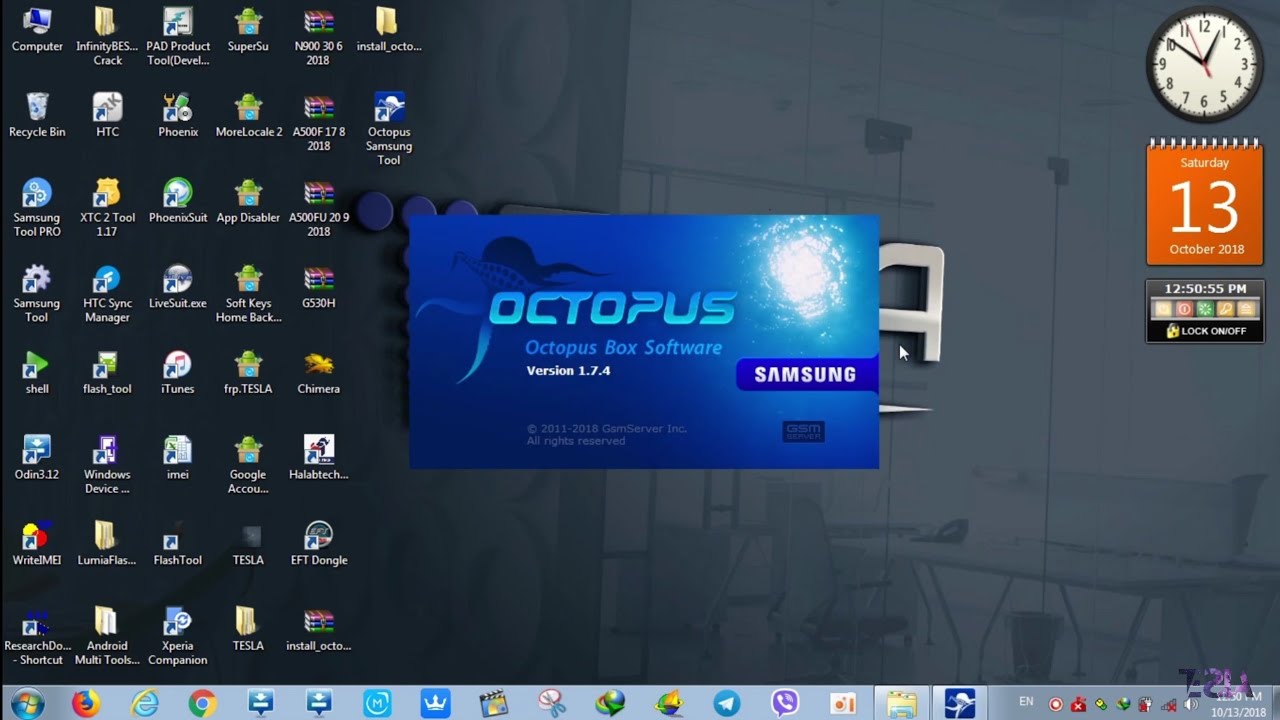Open Viber from the taskbar
Screen dimensions: 1280x720
[x=785, y=703]
